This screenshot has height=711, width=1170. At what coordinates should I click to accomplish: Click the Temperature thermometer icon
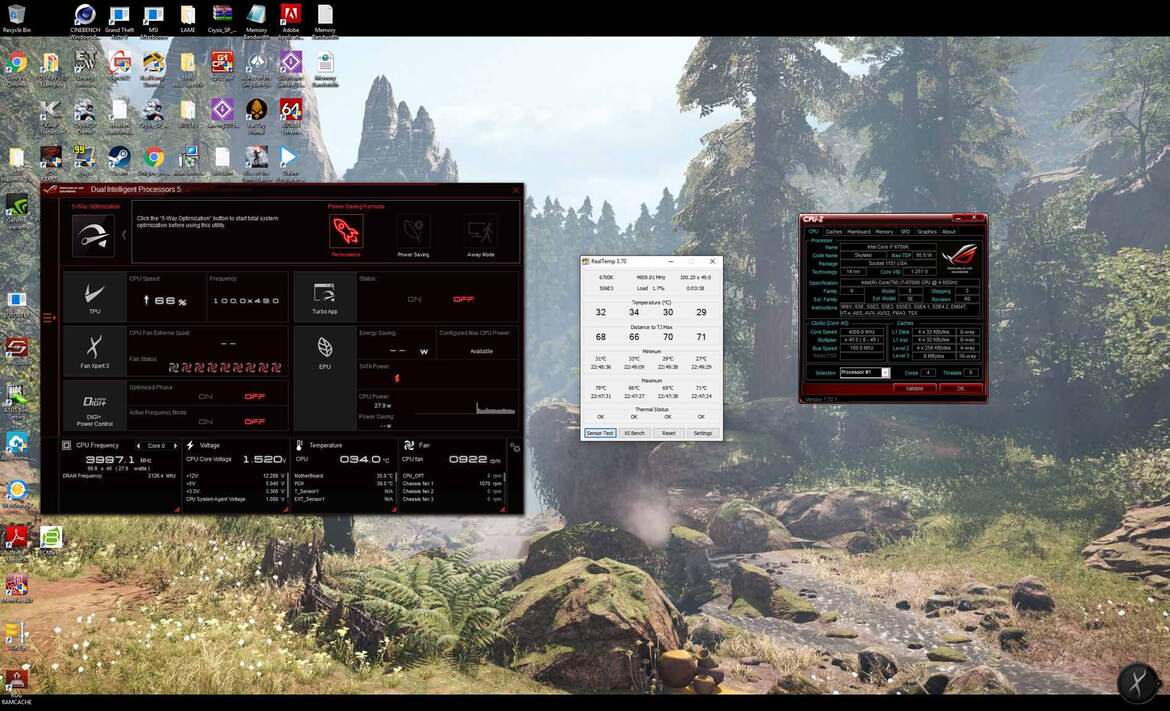[299, 445]
